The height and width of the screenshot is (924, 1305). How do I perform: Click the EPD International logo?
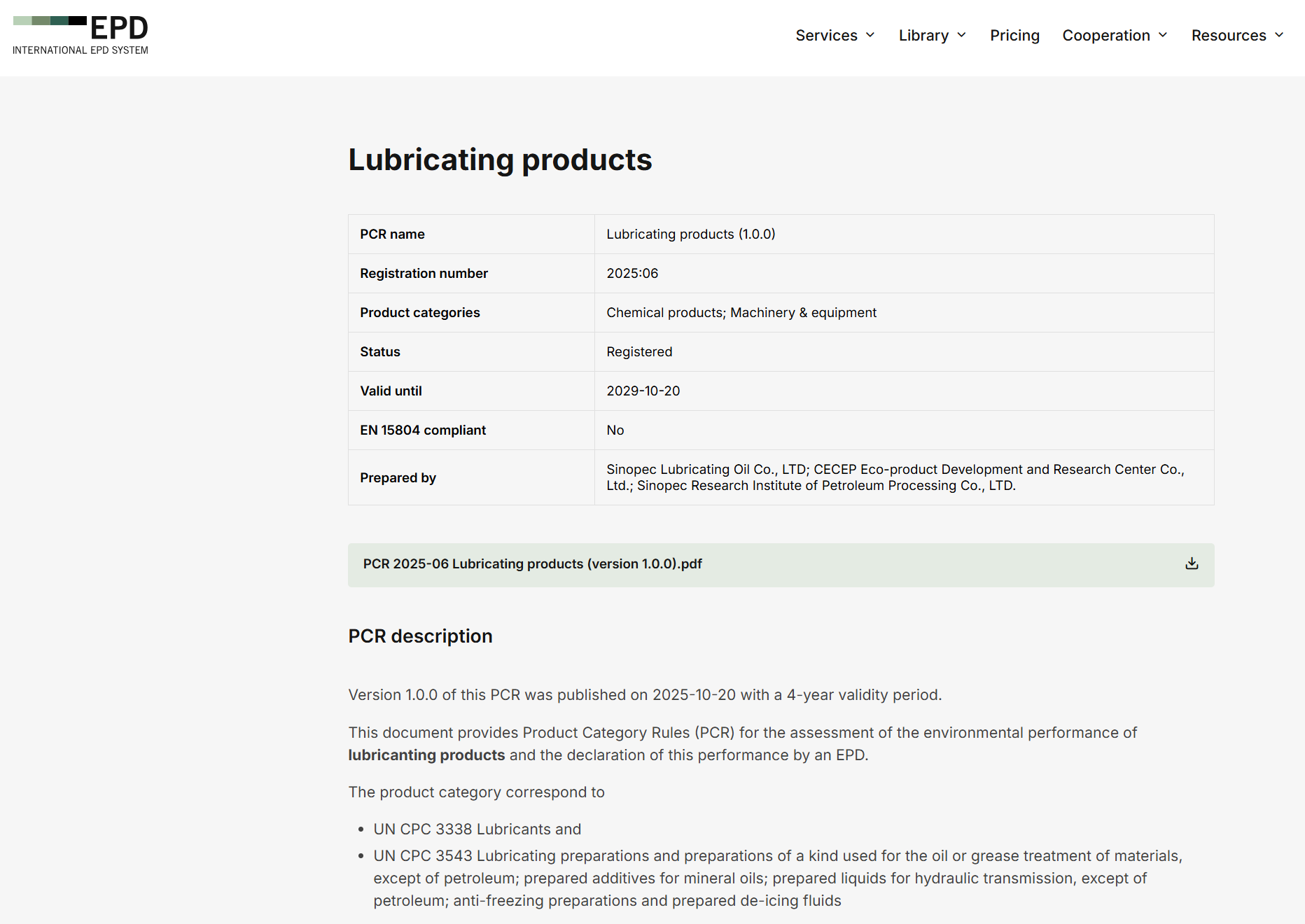81,35
